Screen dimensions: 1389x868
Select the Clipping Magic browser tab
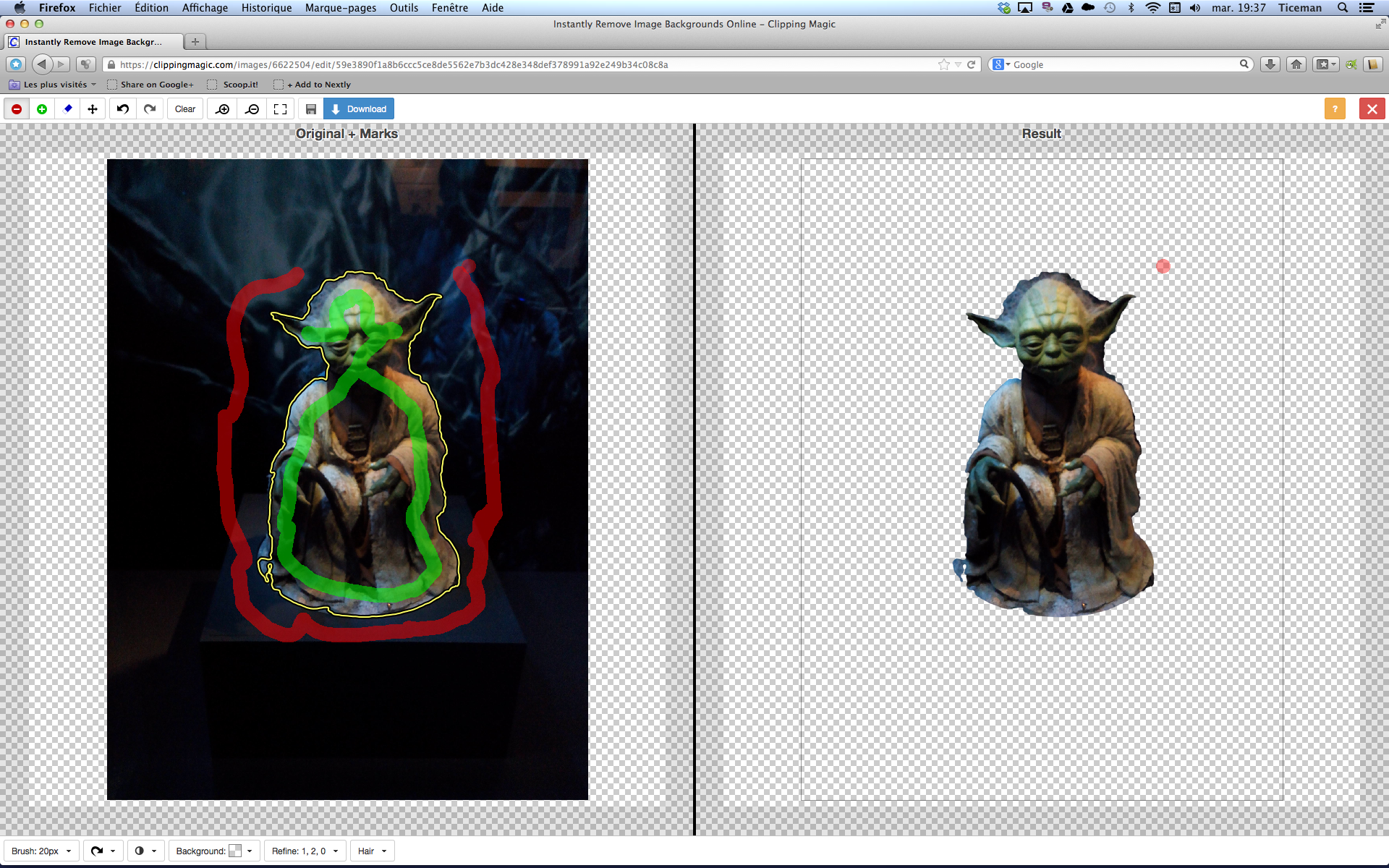click(93, 41)
